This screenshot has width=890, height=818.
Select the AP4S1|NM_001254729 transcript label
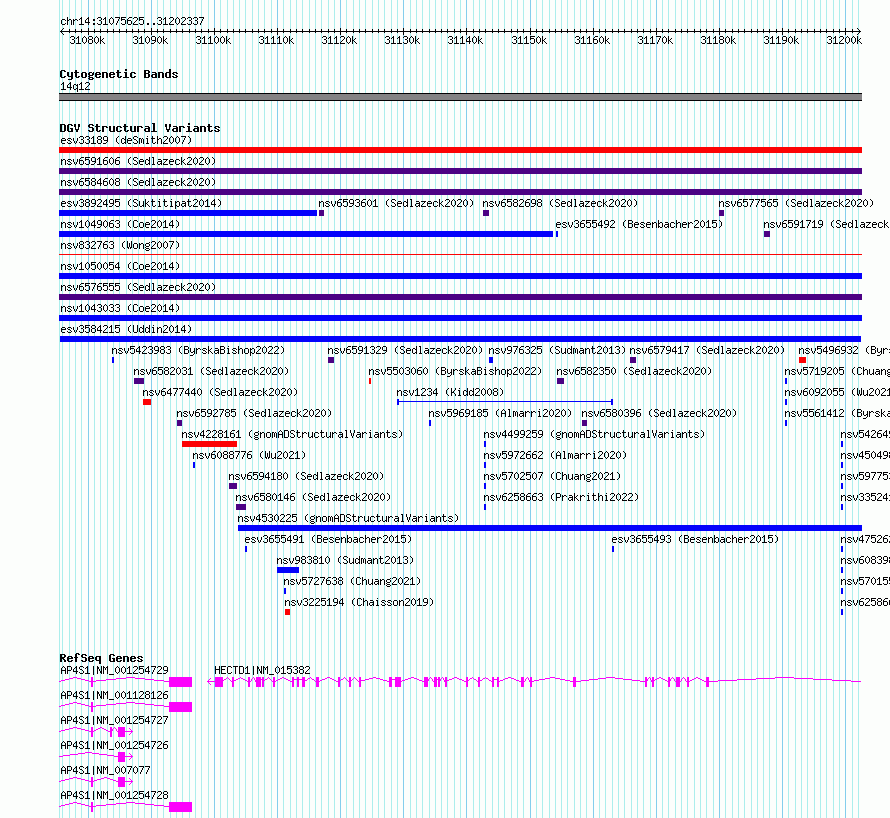click(x=115, y=670)
